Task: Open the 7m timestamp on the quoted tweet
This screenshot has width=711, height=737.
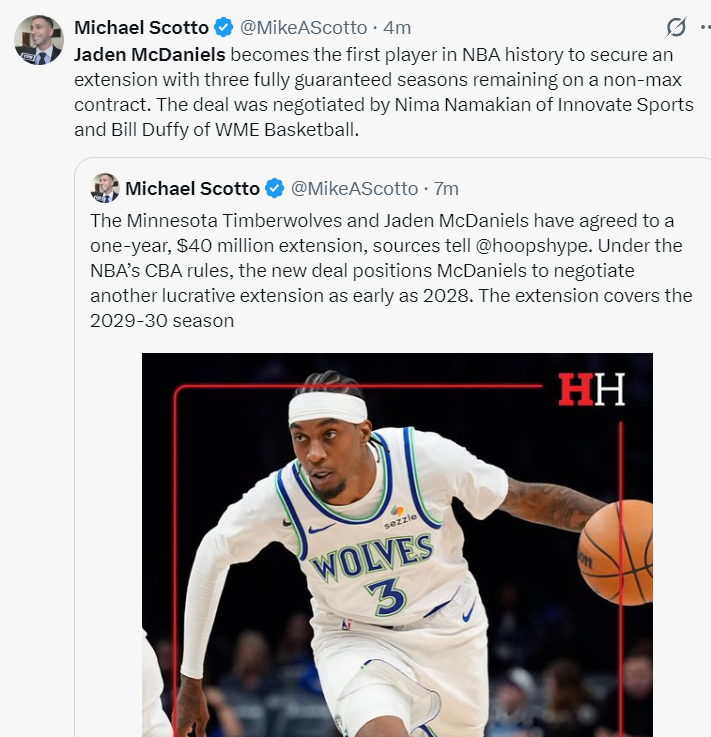Action: click(446, 188)
